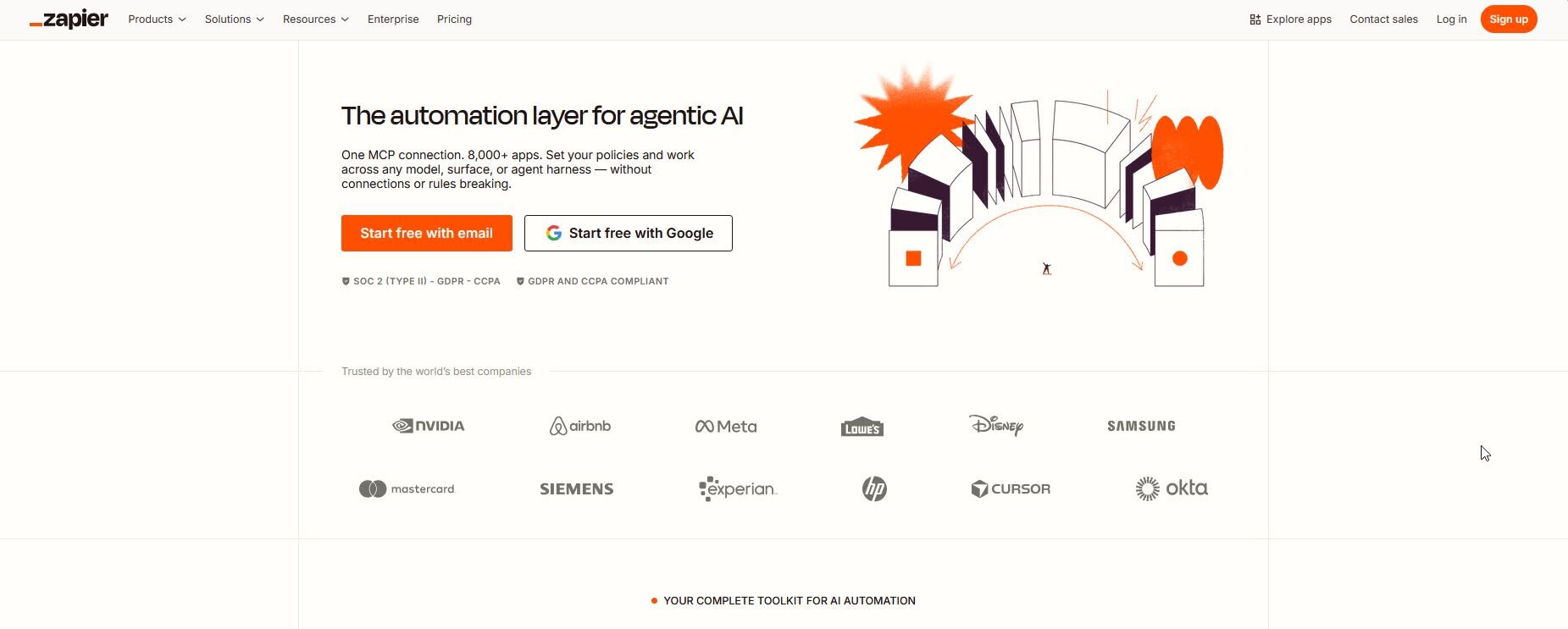Viewport: 1568px width, 629px height.
Task: Click the Cursor logo
Action: pos(1011,488)
